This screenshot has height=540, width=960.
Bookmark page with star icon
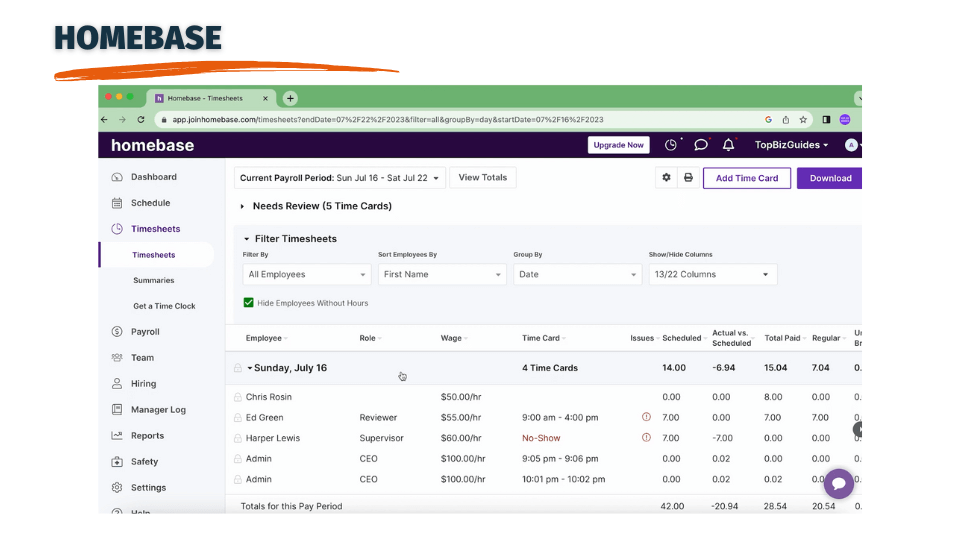point(803,120)
